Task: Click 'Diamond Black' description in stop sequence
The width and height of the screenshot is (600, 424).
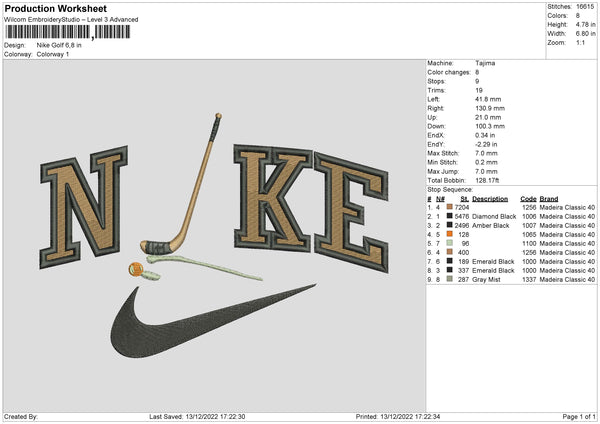Action: click(494, 217)
